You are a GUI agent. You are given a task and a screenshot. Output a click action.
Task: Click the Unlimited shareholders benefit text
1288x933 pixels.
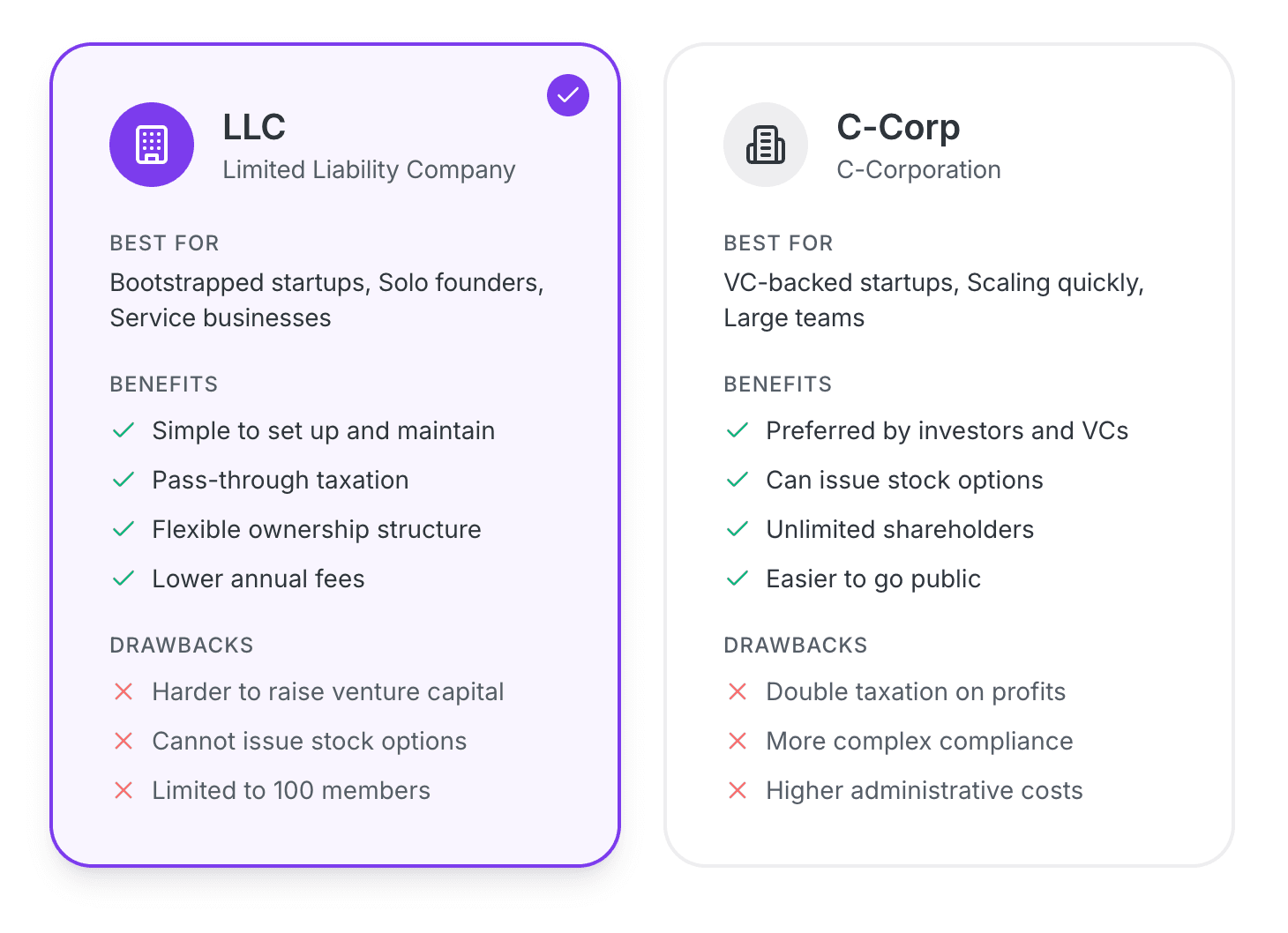(900, 529)
